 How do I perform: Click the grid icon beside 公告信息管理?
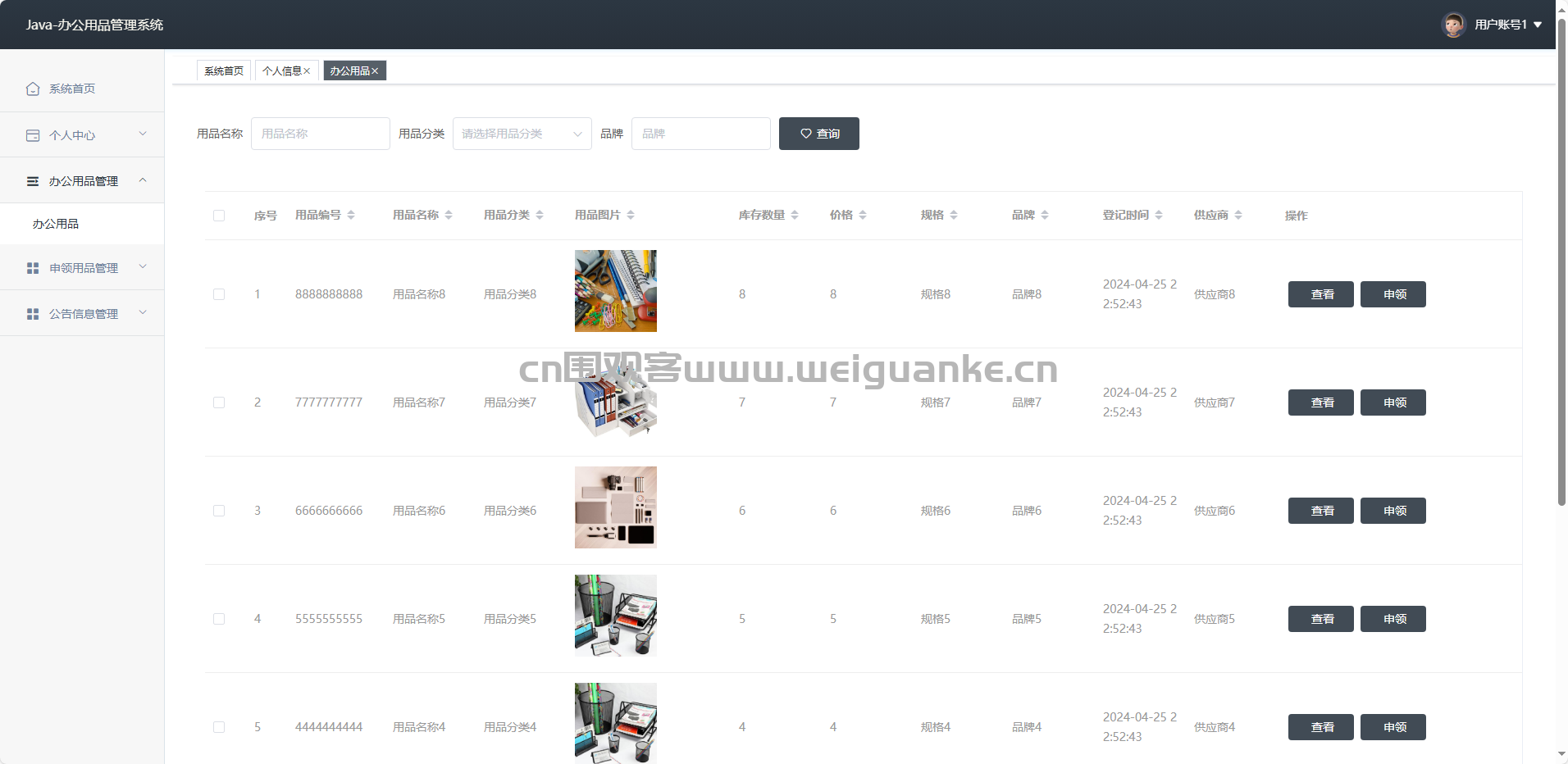[x=33, y=314]
